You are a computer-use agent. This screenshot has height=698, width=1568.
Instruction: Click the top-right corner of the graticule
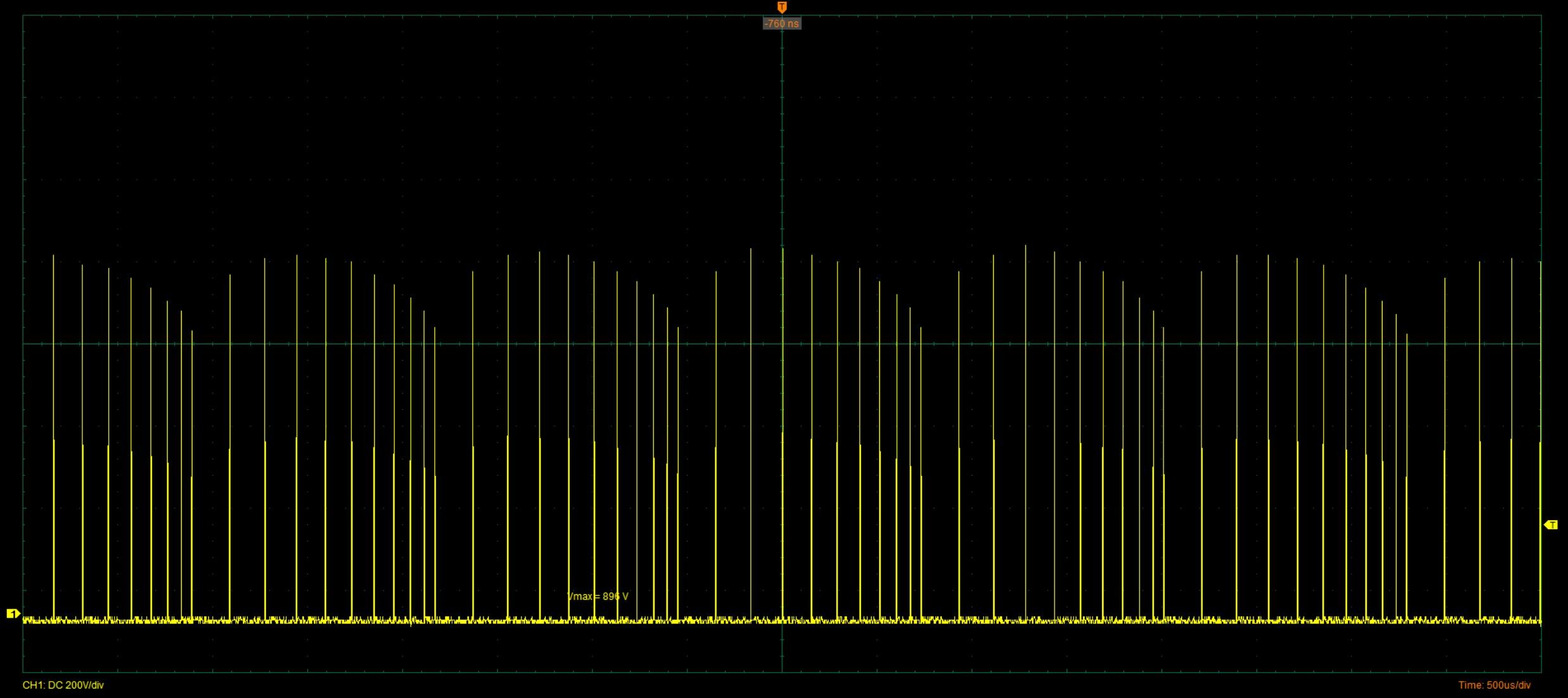(x=1541, y=16)
